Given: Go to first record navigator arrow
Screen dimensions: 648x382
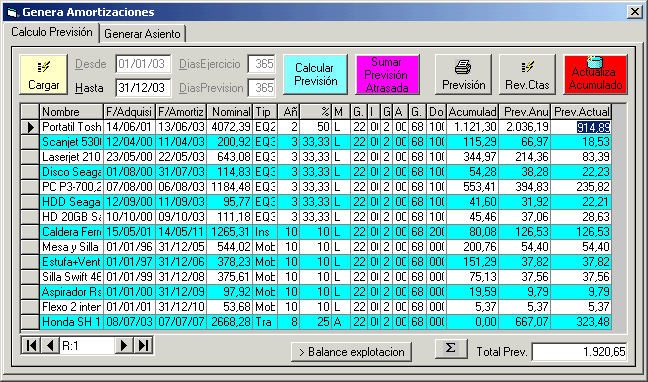Looking at the screenshot, I should (x=31, y=345).
